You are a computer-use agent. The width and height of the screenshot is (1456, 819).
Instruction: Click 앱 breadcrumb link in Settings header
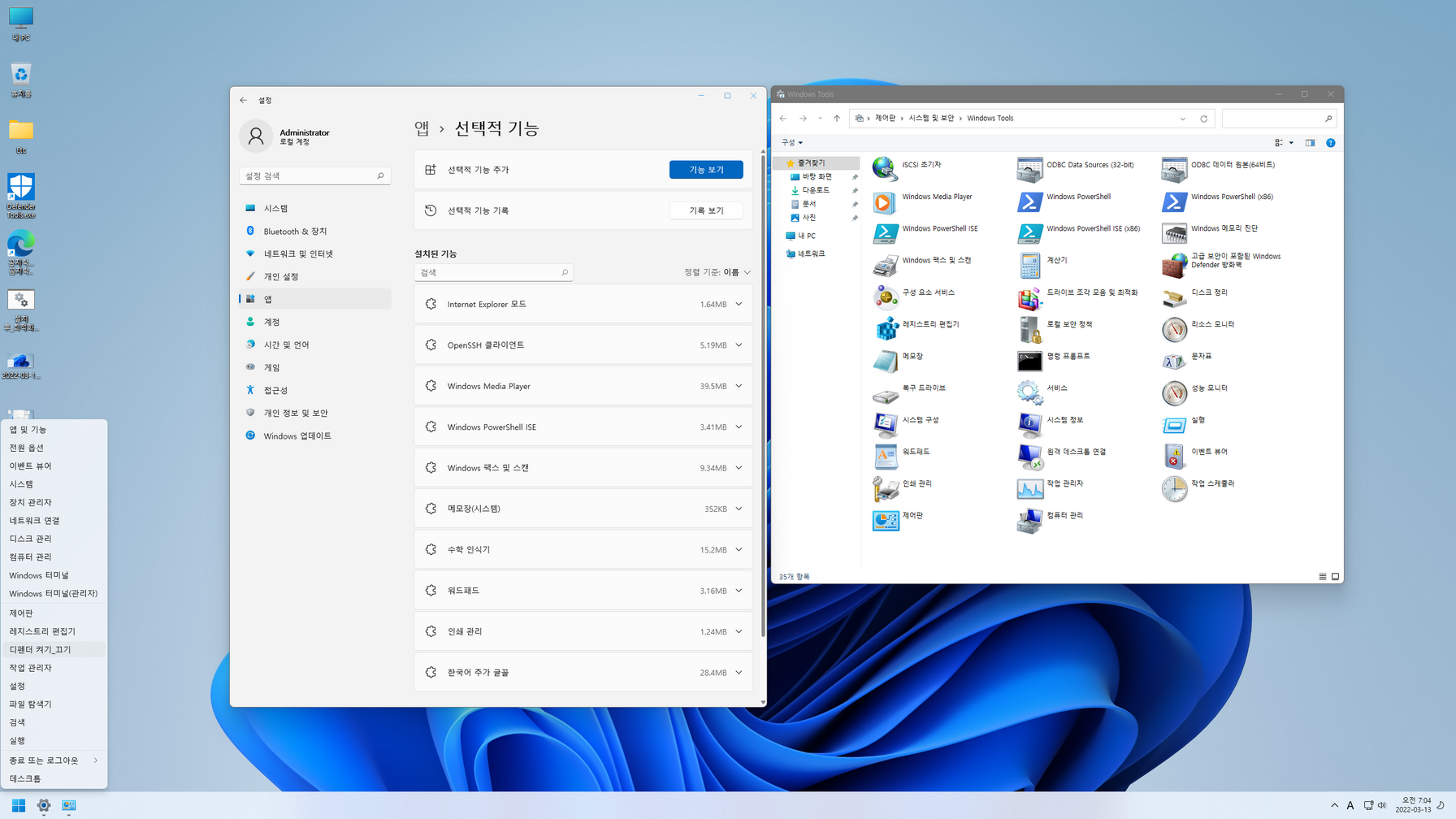422,128
